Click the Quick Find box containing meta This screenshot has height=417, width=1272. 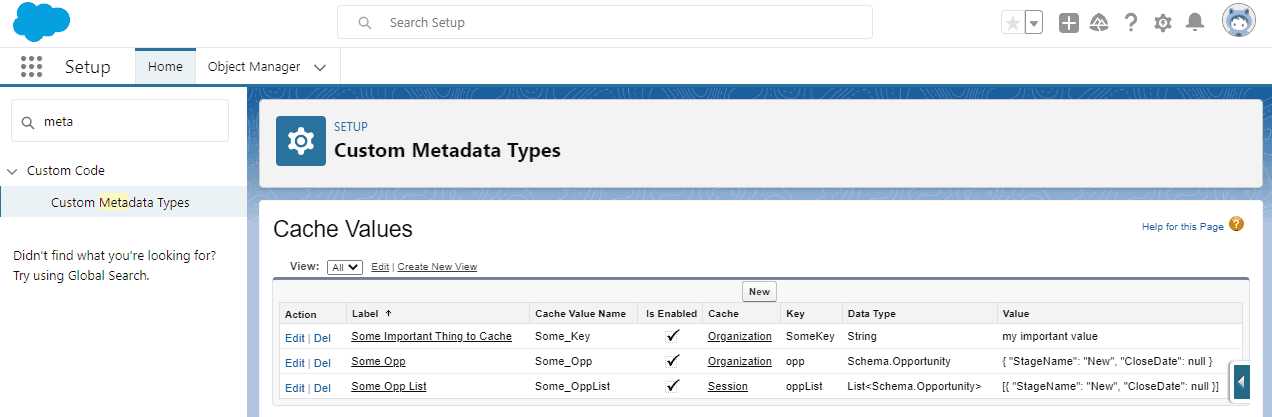pyautogui.click(x=120, y=121)
